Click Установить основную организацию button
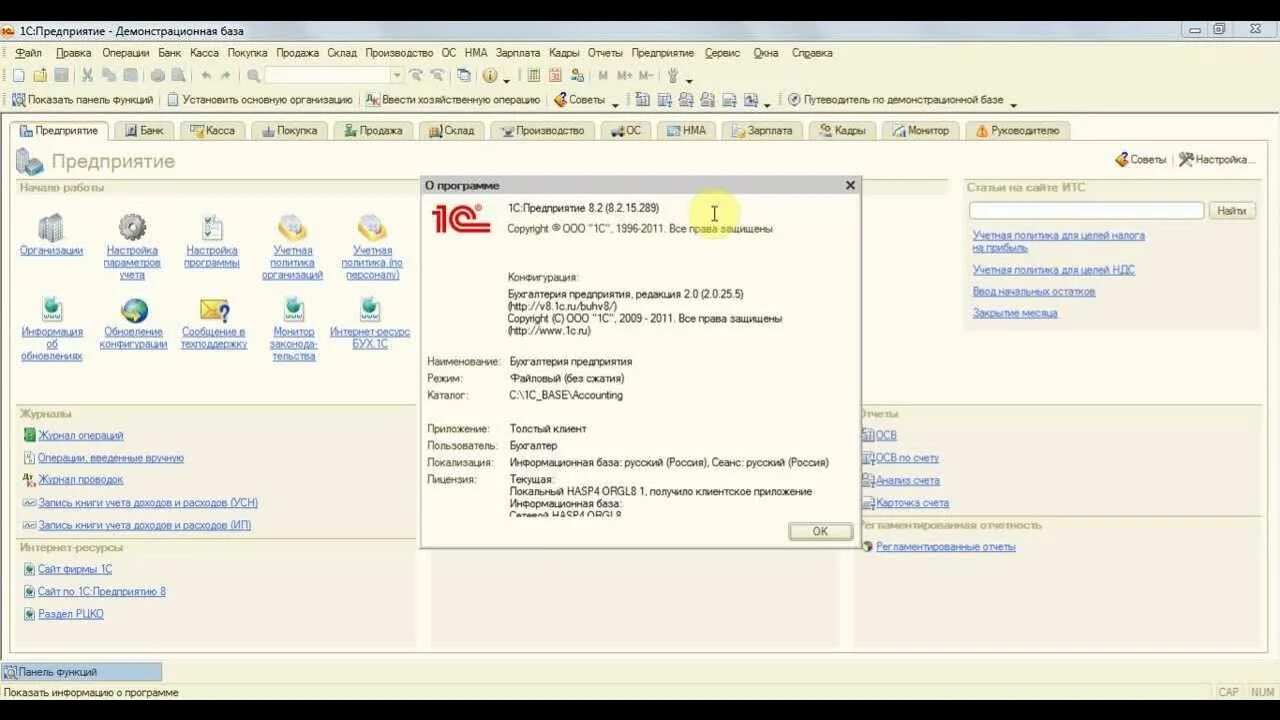Screen dimensions: 1280x720 click(260, 100)
